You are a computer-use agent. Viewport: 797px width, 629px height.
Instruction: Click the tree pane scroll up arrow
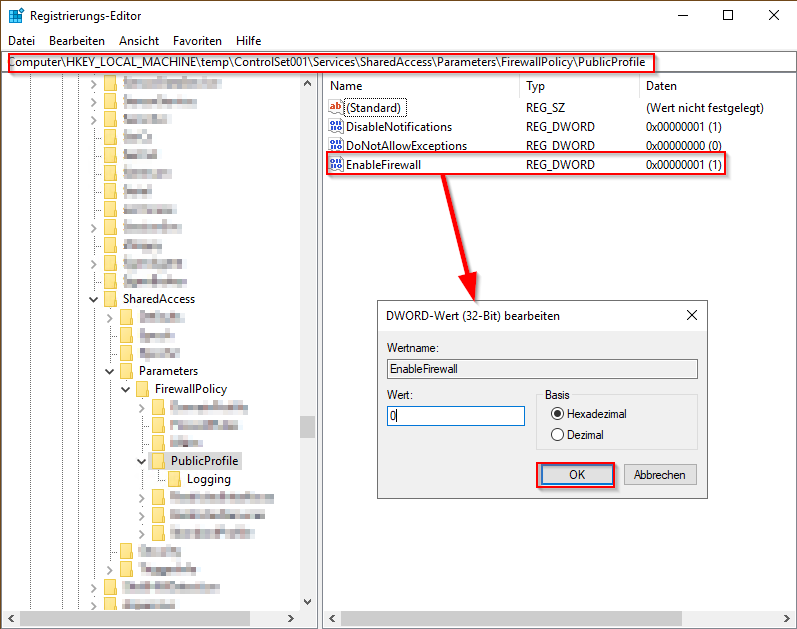point(307,83)
